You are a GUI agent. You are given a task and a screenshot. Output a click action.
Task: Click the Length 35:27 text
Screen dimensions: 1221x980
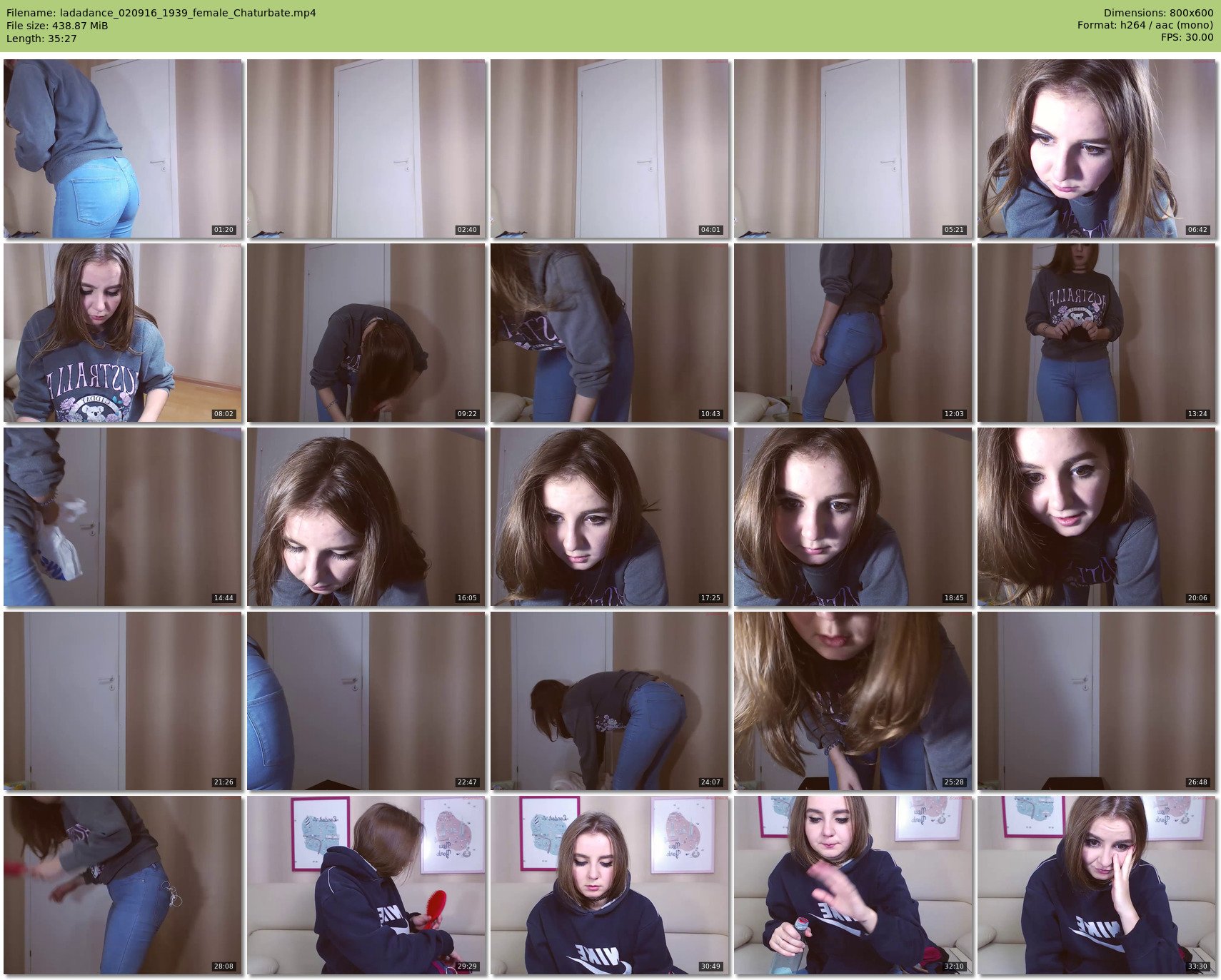pyautogui.click(x=41, y=39)
